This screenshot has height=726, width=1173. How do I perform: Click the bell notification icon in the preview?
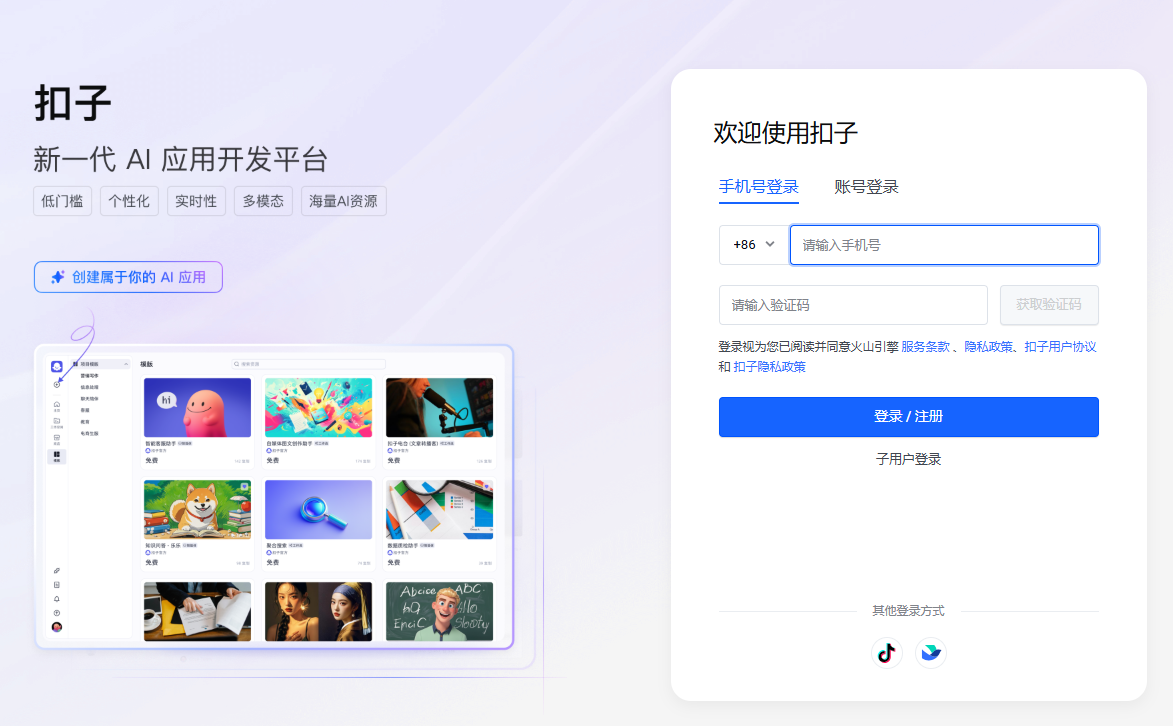(57, 598)
